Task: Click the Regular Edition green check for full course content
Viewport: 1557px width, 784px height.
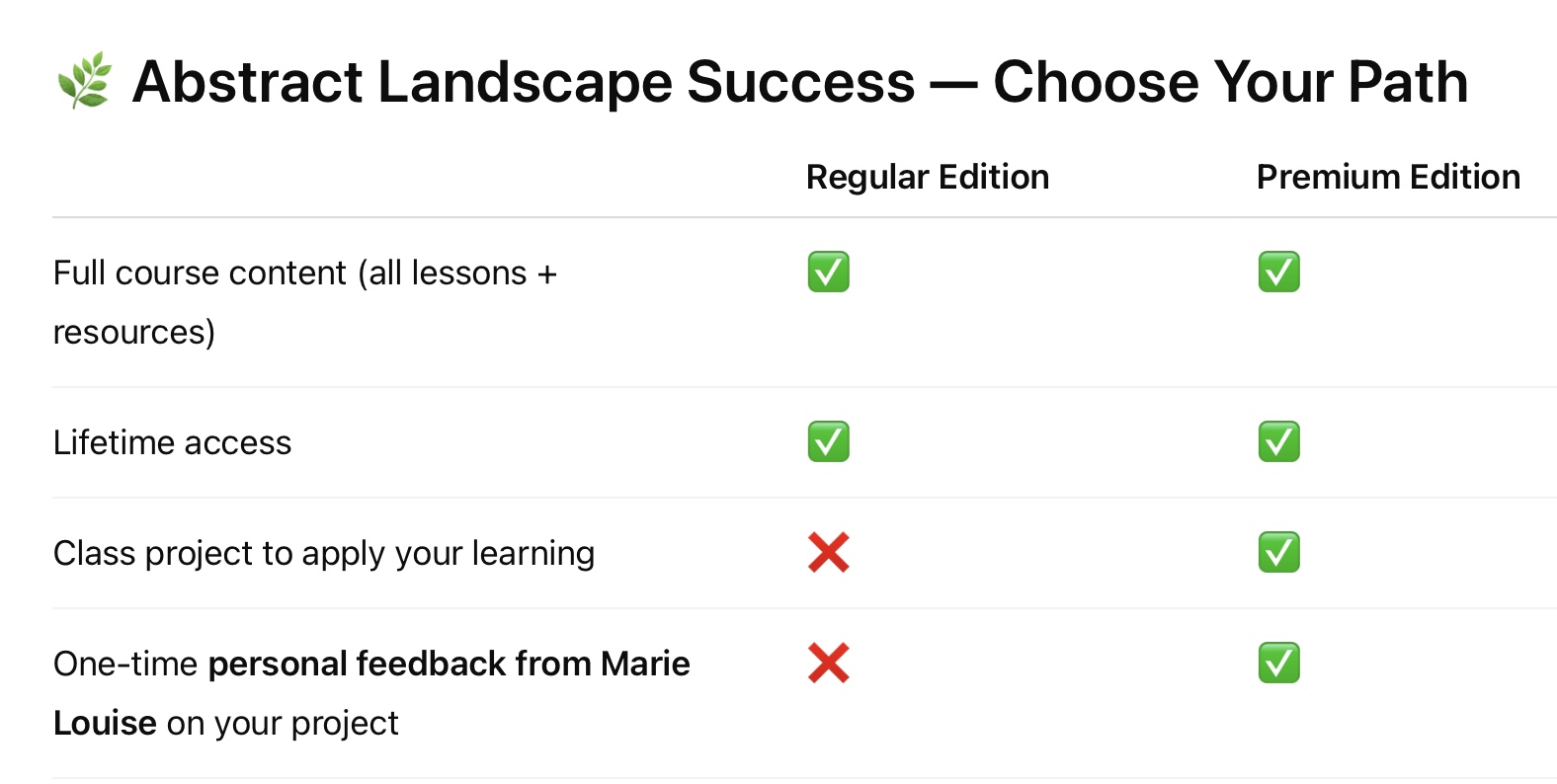Action: [x=828, y=272]
